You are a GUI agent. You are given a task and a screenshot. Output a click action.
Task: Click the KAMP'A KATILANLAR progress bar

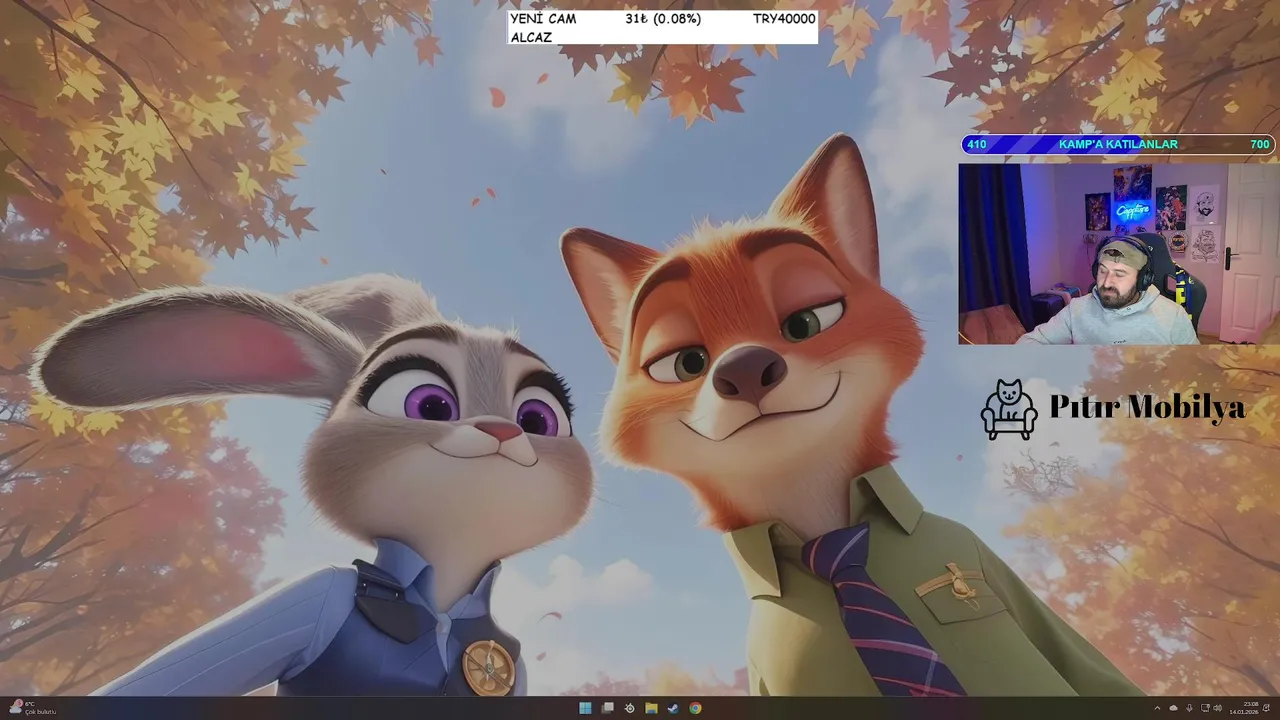(x=1118, y=144)
